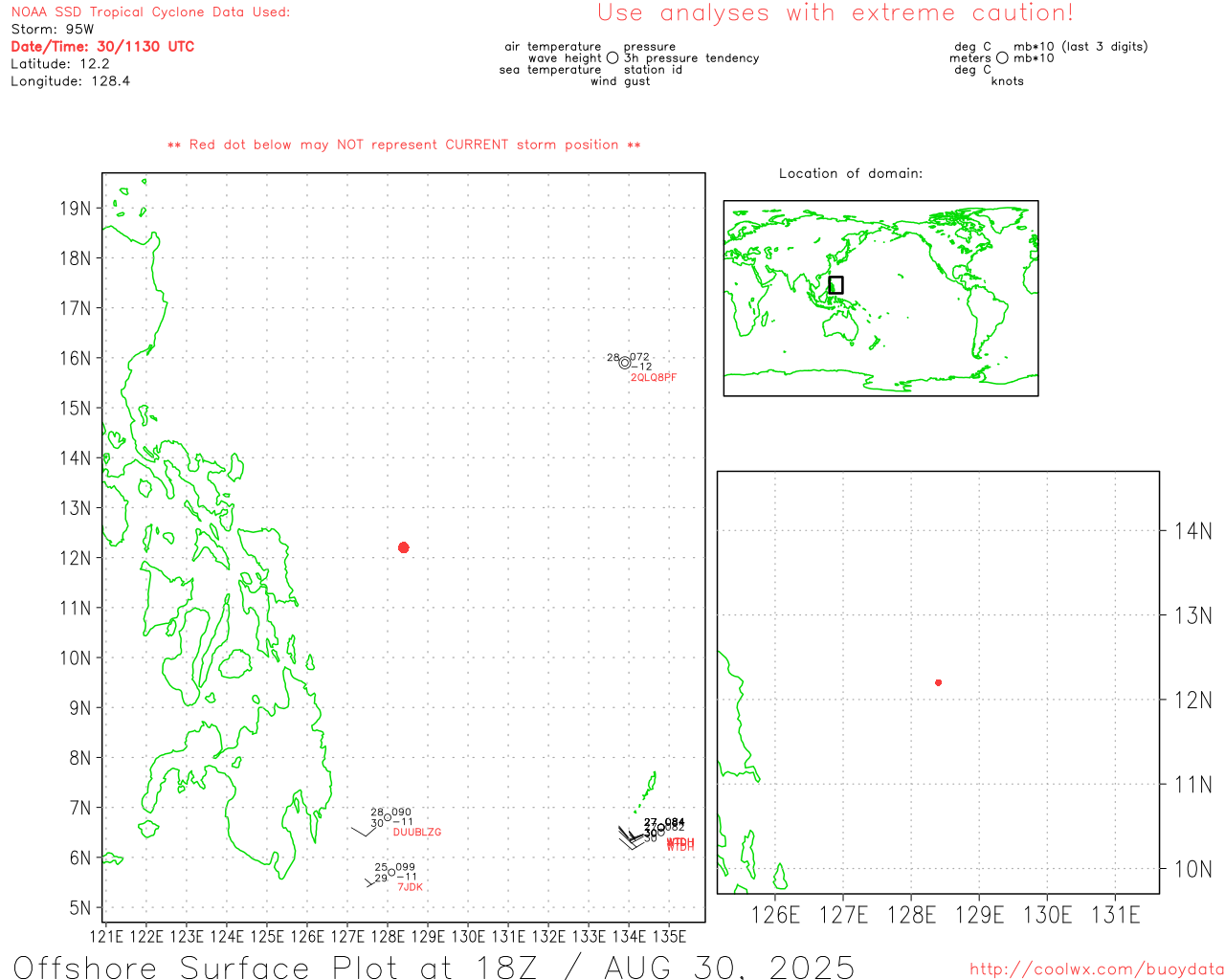
Task: Click the 'Latitude: 12.2' text
Action: coord(60,64)
